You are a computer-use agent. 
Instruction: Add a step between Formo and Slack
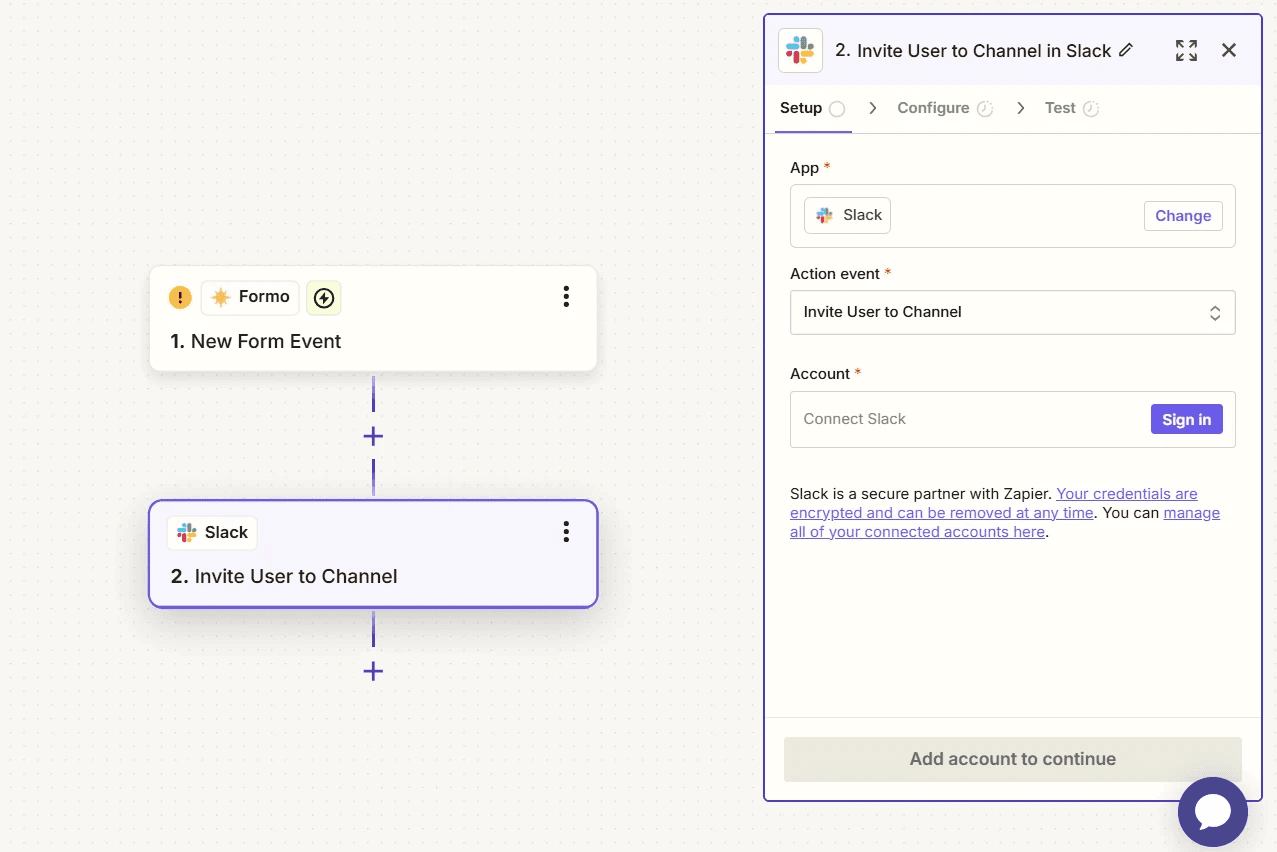coord(373,437)
